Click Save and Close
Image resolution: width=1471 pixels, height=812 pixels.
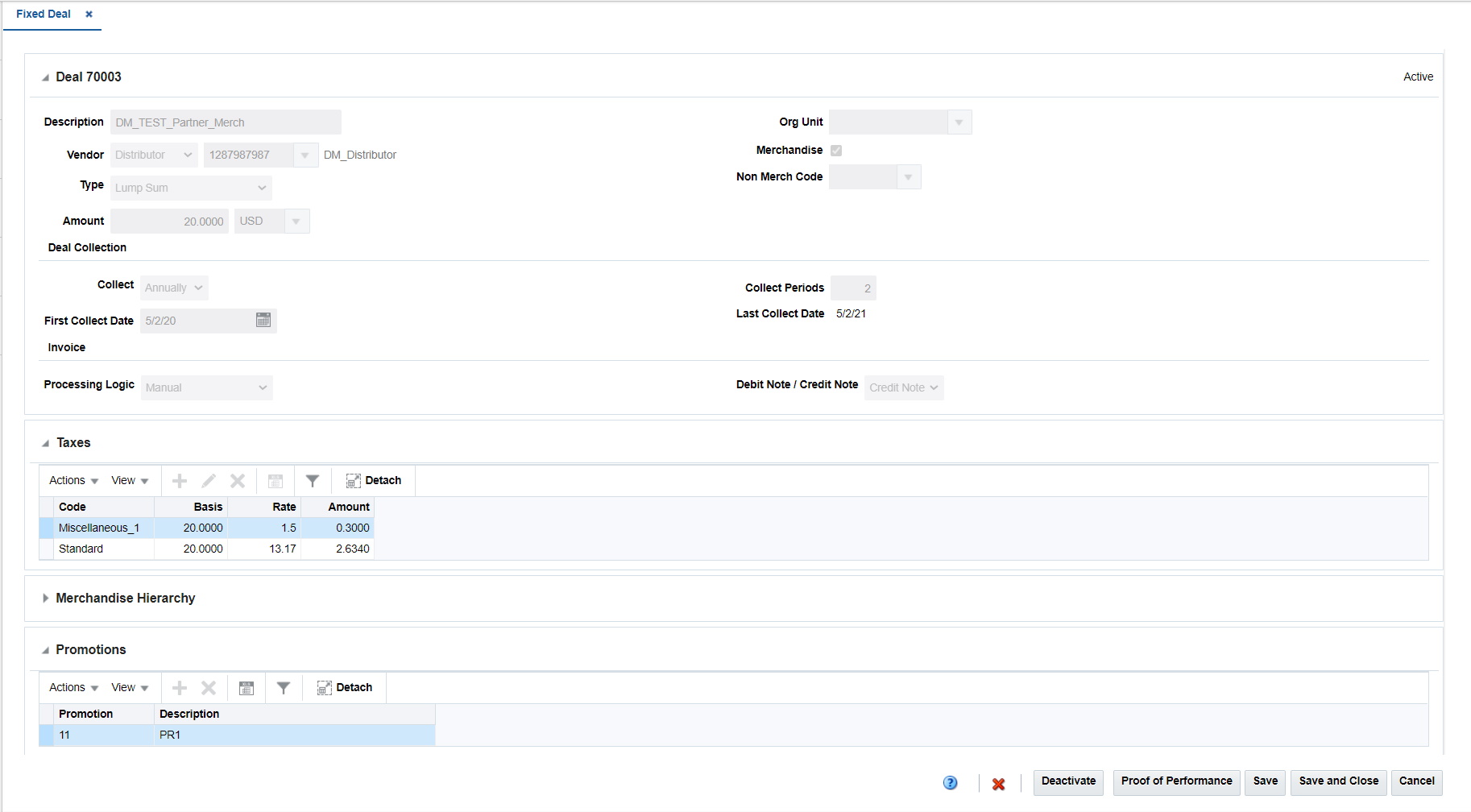pyautogui.click(x=1337, y=781)
